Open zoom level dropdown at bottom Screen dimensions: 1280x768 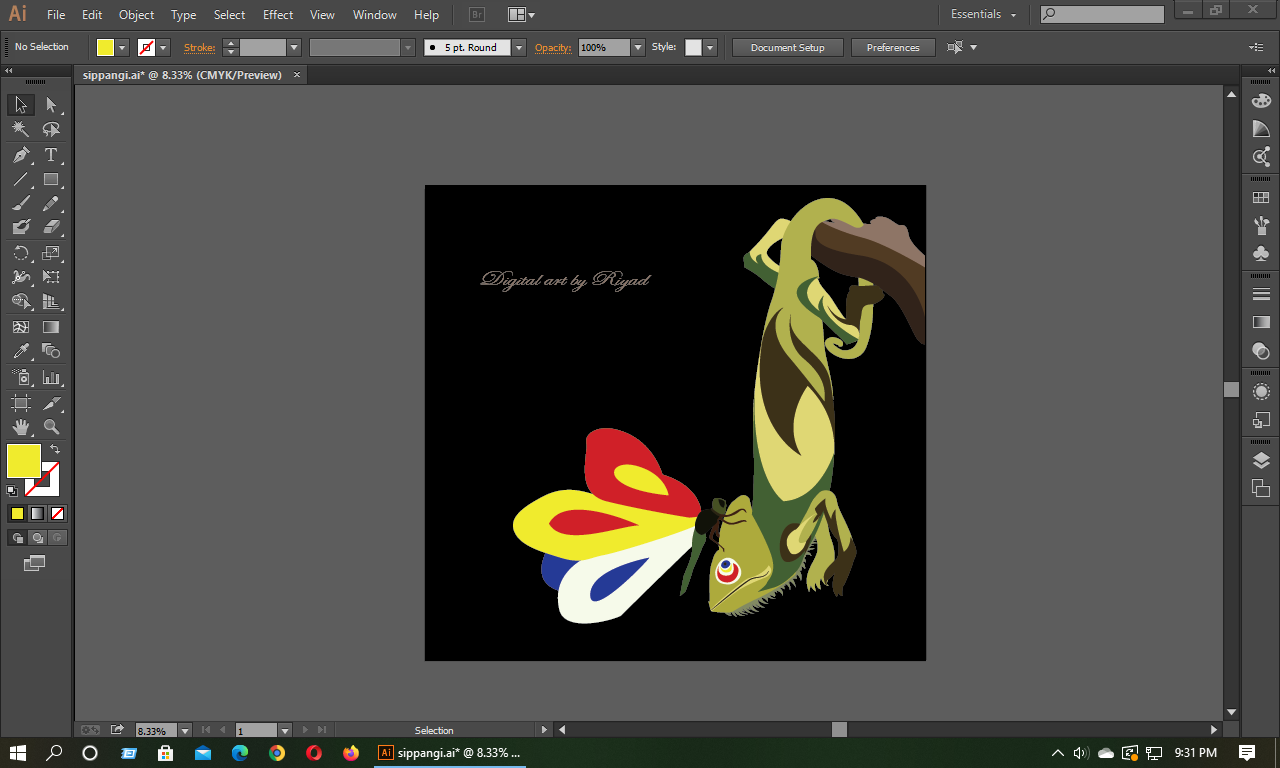tap(185, 731)
